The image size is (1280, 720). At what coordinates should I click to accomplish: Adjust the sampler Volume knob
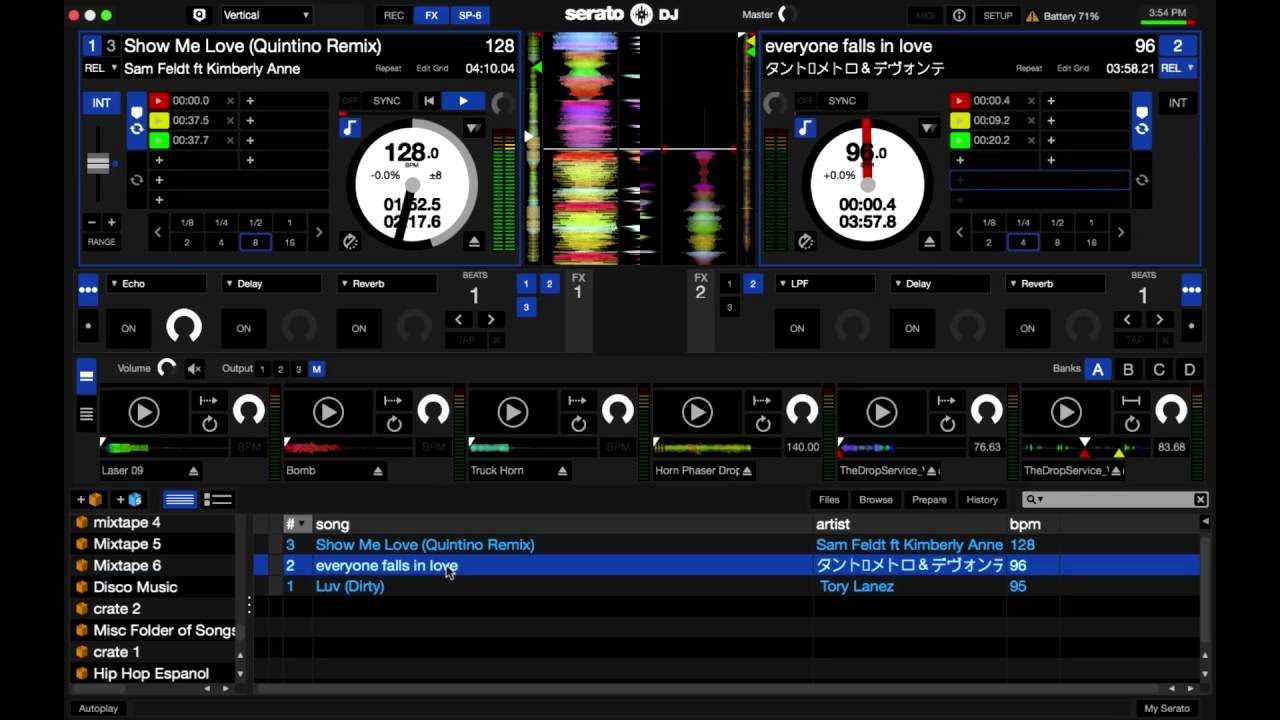point(167,368)
